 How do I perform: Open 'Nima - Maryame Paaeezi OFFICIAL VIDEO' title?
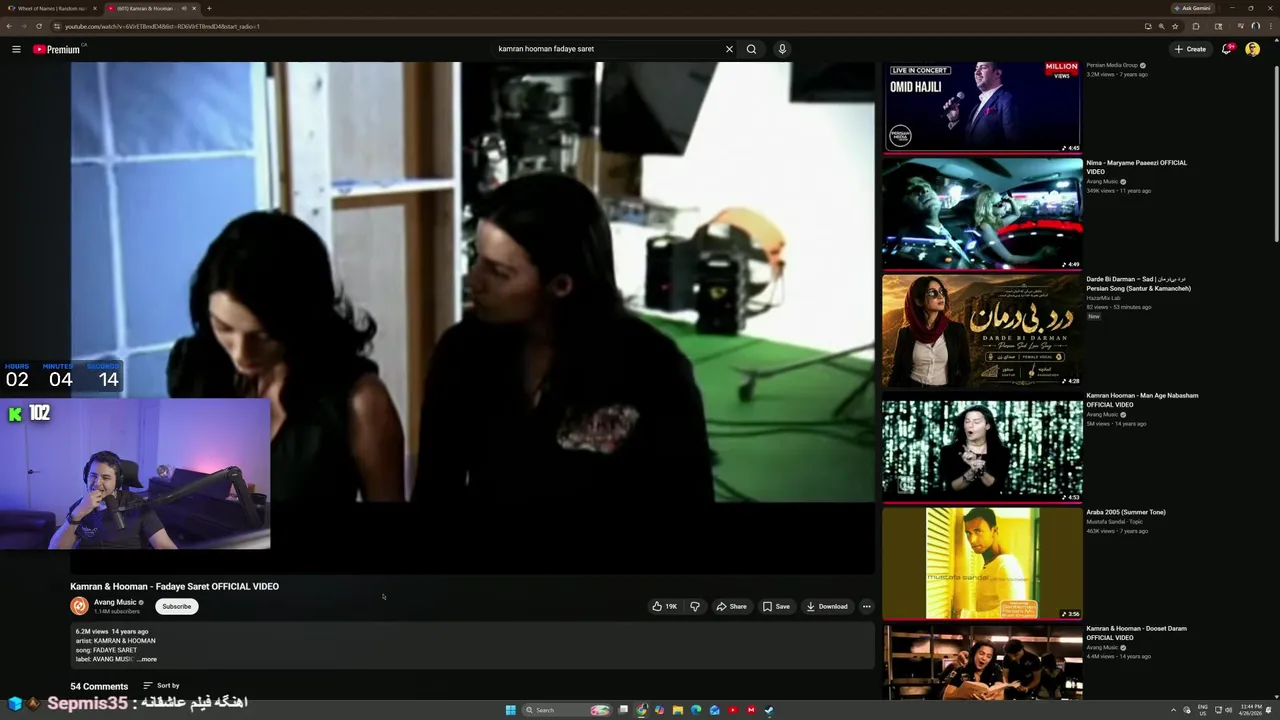pos(1137,167)
